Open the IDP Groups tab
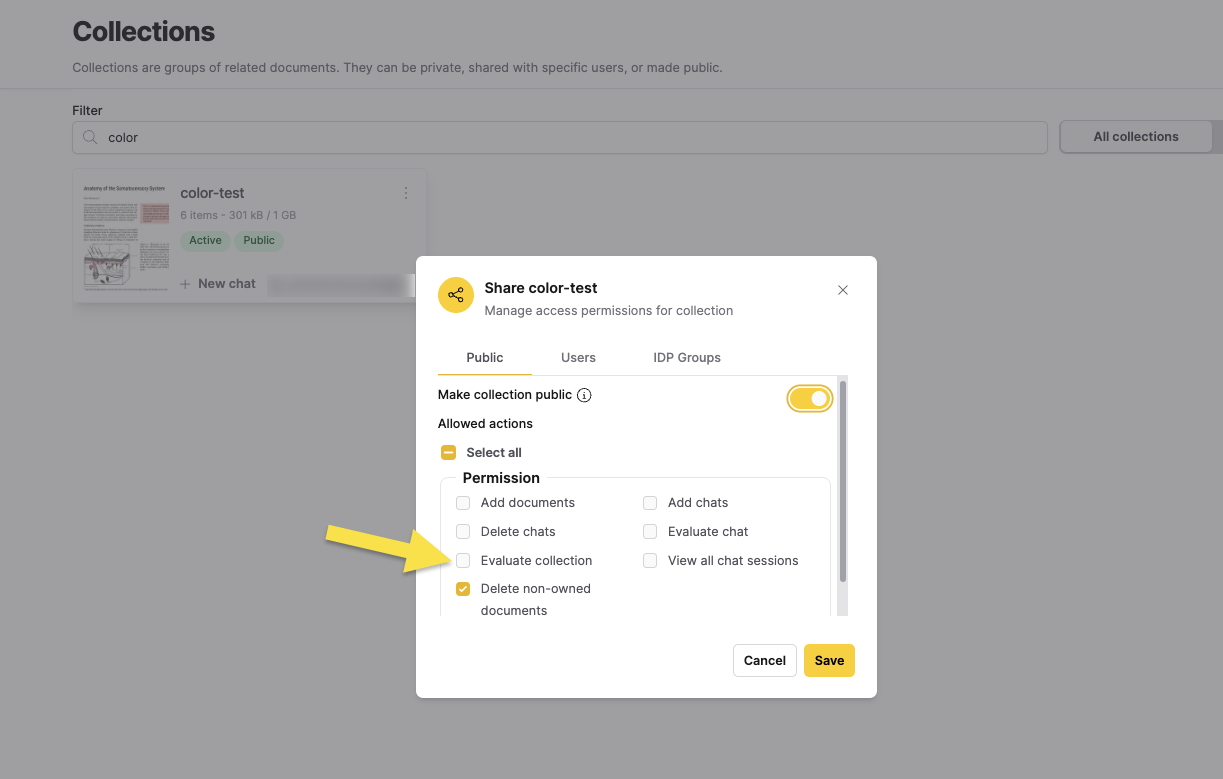Viewport: 1223px width, 779px height. (687, 357)
